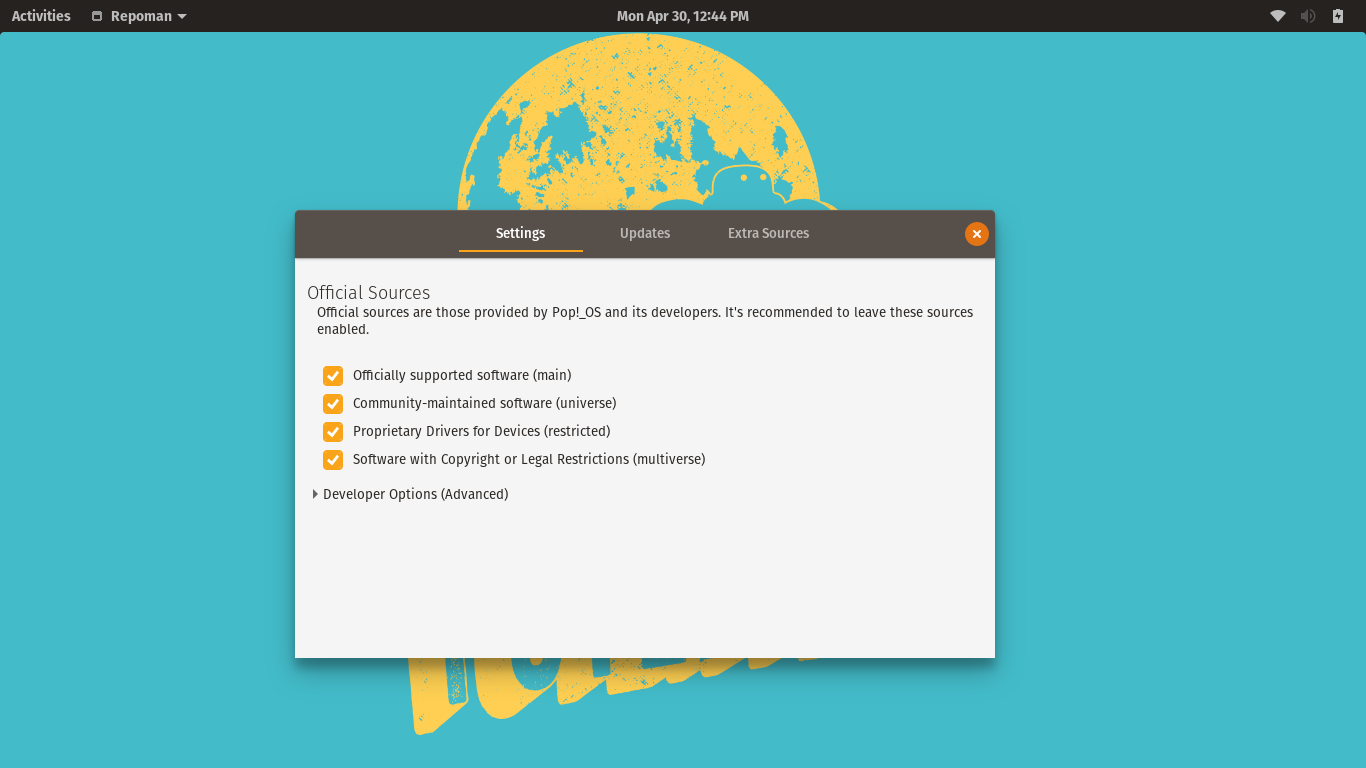
Task: Click the Official sources description paragraph
Action: [x=645, y=321]
